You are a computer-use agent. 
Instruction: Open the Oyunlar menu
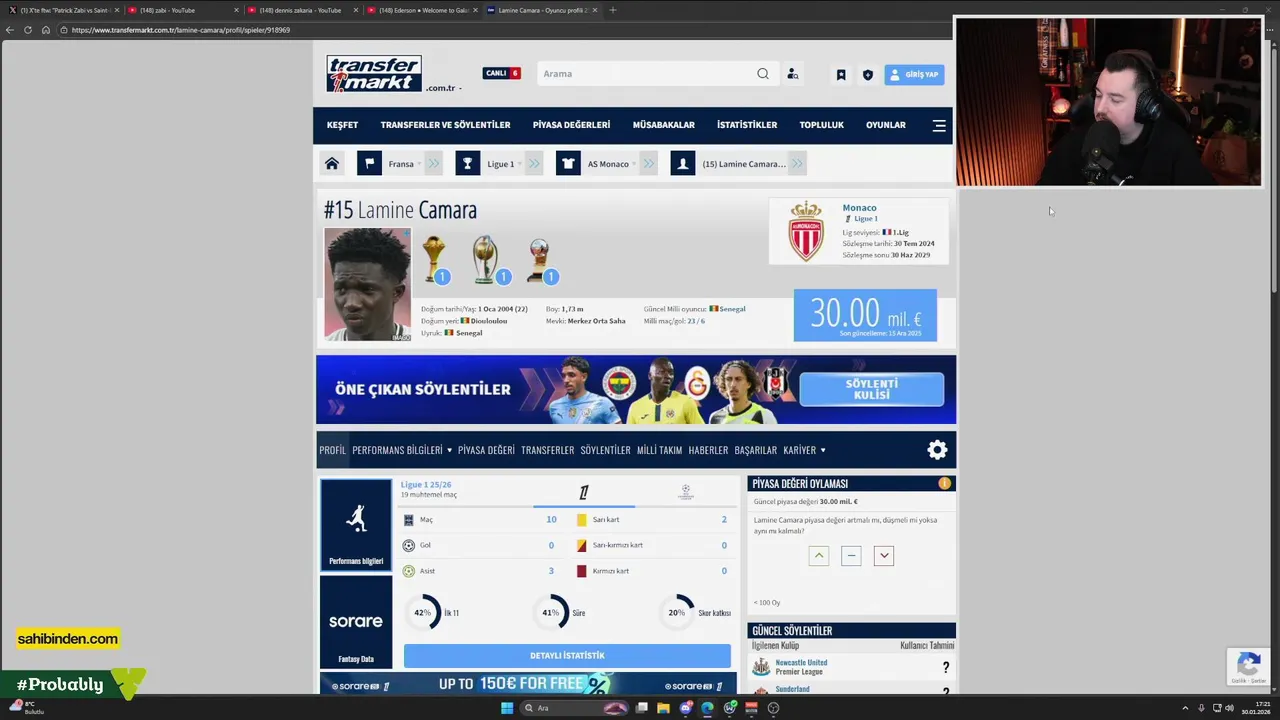[886, 125]
